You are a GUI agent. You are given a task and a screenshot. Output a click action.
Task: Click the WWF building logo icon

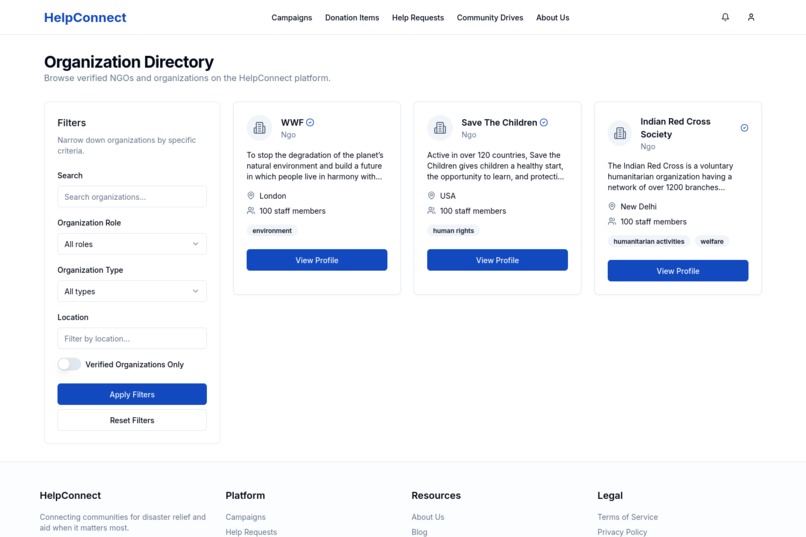click(260, 128)
